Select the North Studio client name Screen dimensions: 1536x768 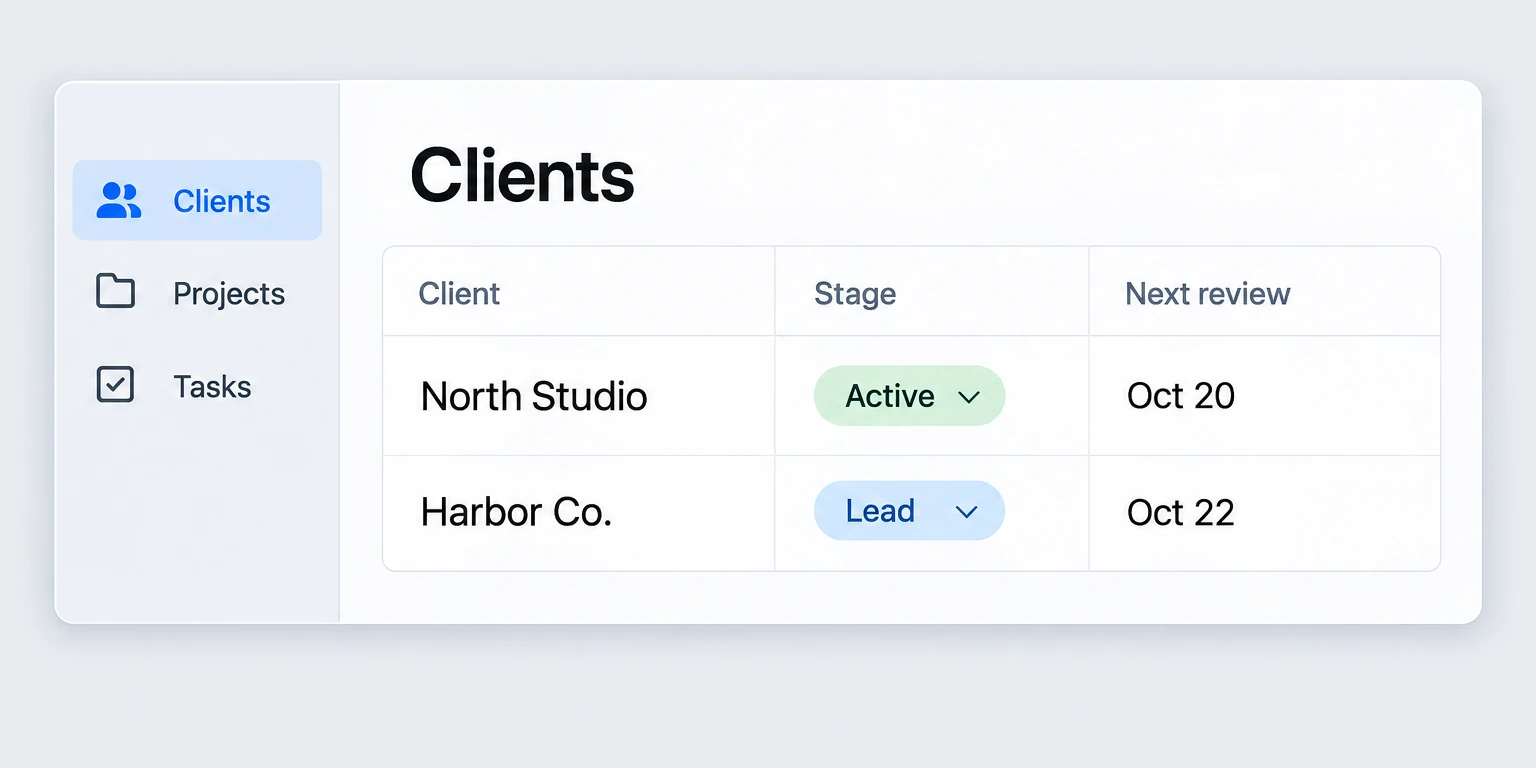pyautogui.click(x=534, y=396)
